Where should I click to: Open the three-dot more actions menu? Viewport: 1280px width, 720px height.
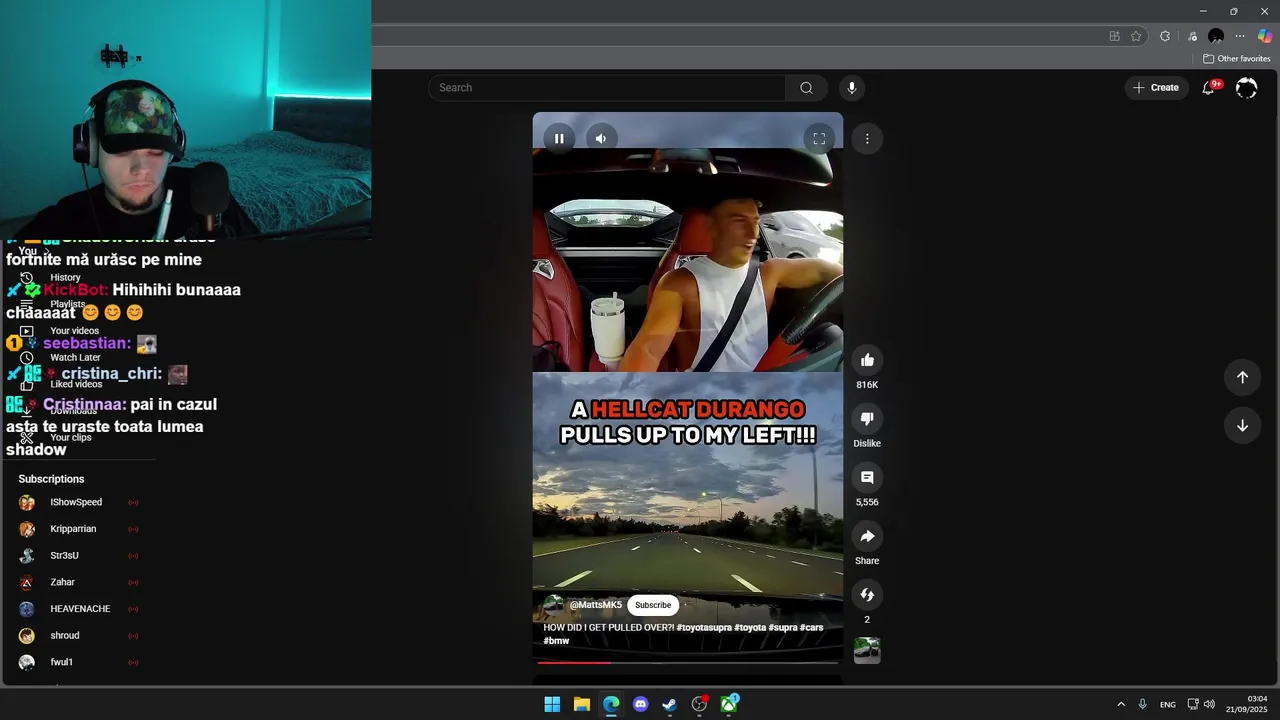[x=867, y=139]
